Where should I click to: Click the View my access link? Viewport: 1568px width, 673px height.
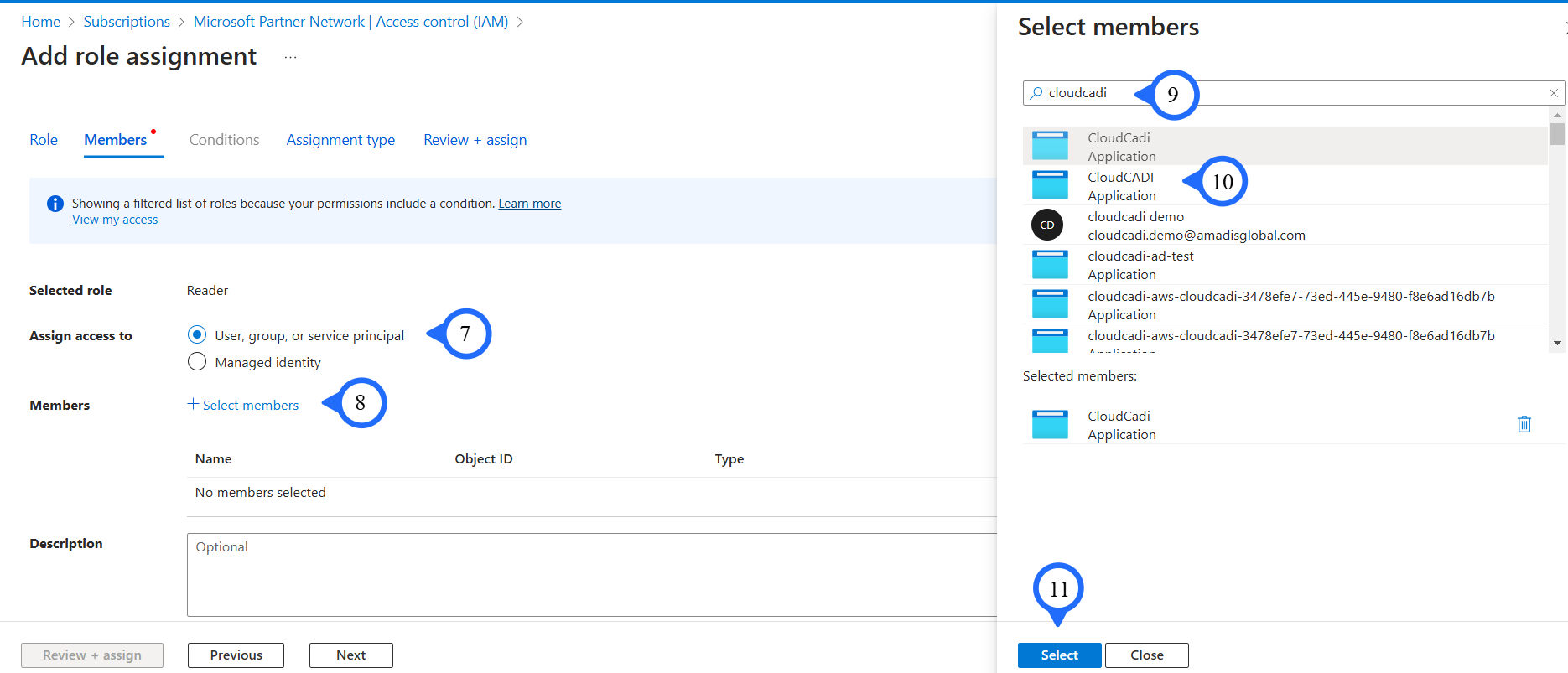point(115,220)
